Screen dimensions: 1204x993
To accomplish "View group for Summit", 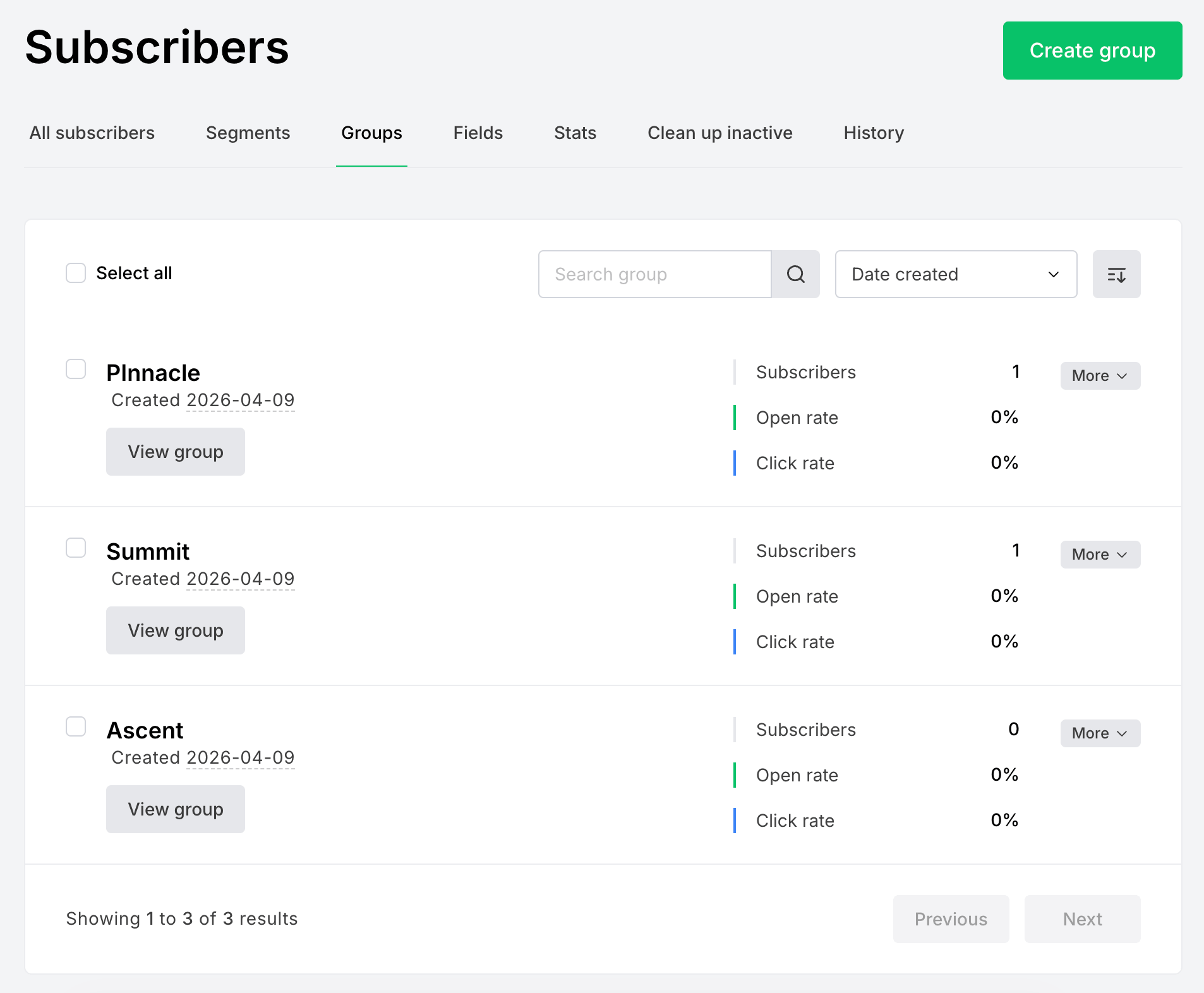I will click(x=176, y=630).
